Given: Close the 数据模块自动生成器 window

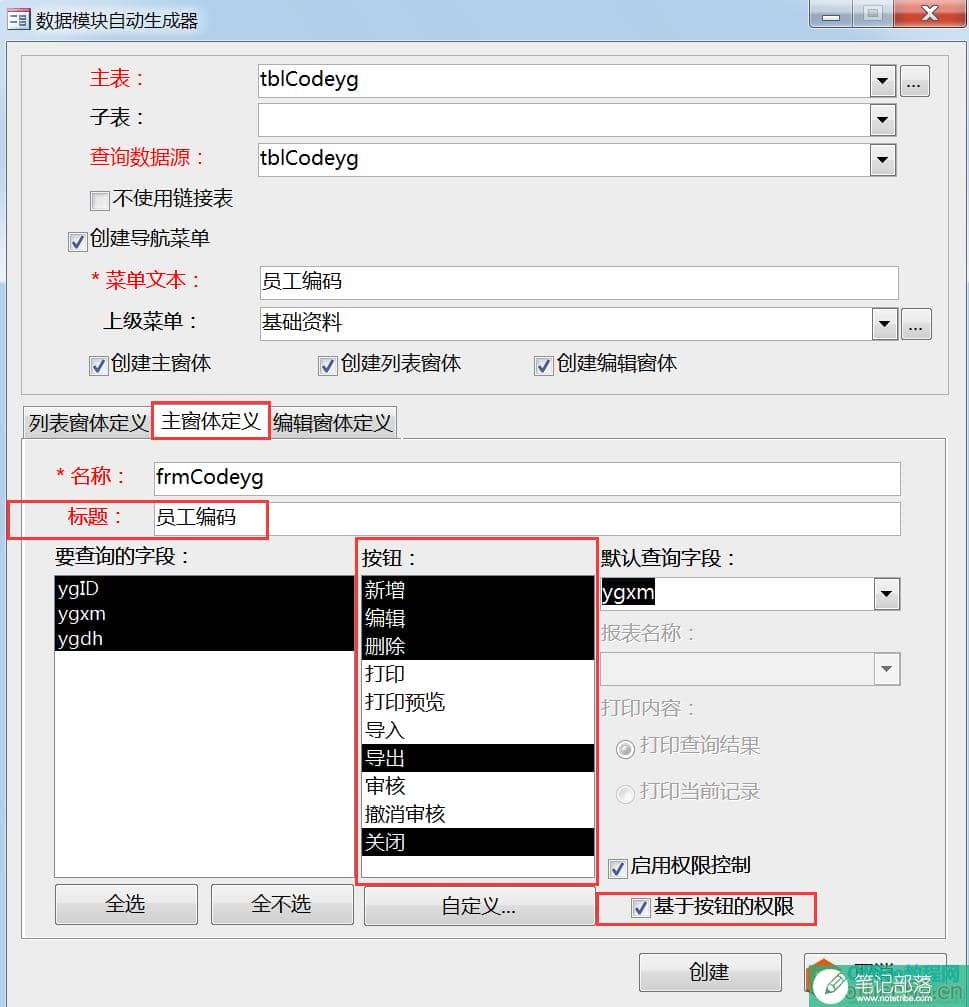Looking at the screenshot, I should (929, 14).
